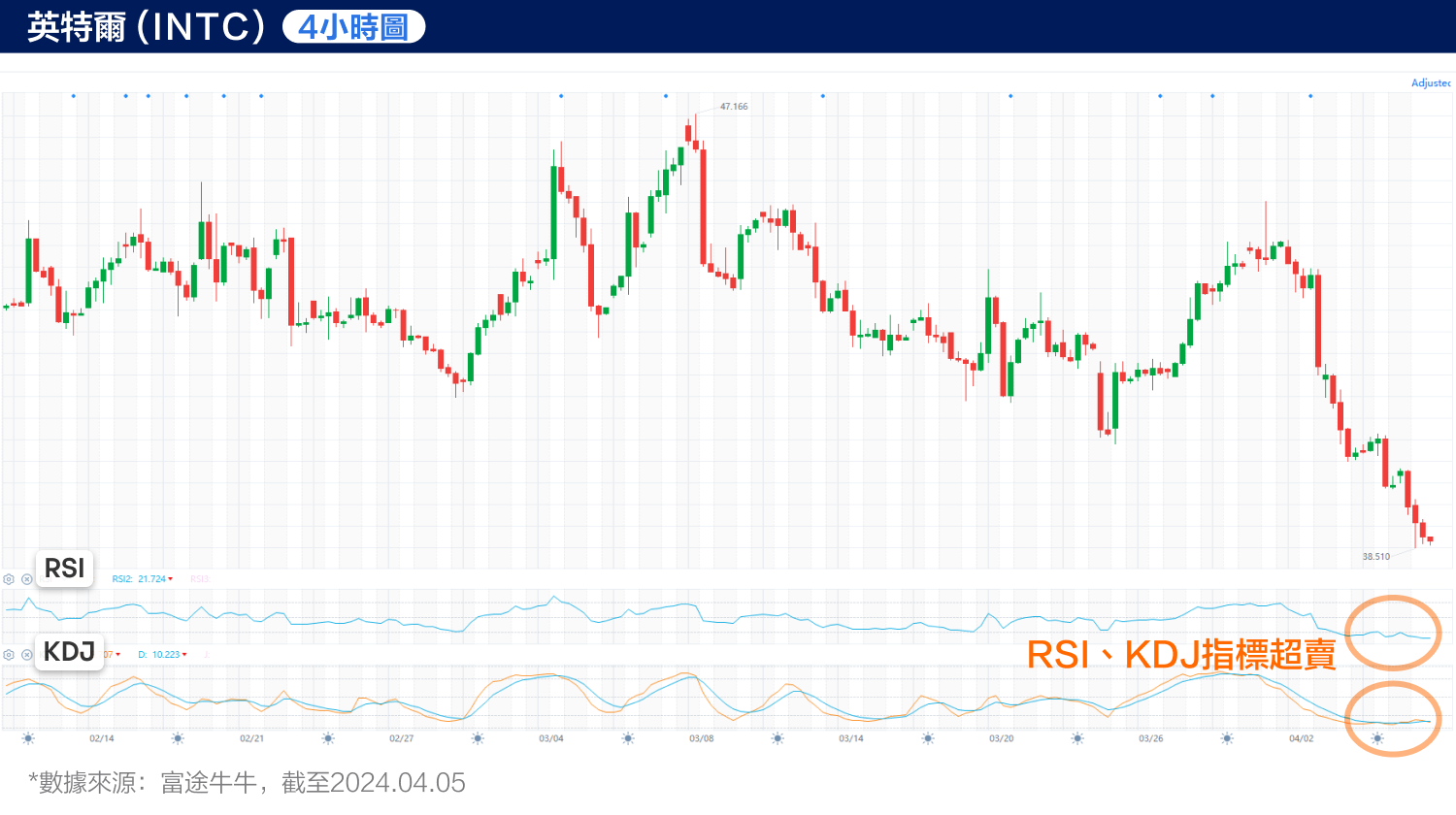Screen dimensions: 1456x815
Task: Open RSI indicator settings gear
Action: [9, 579]
